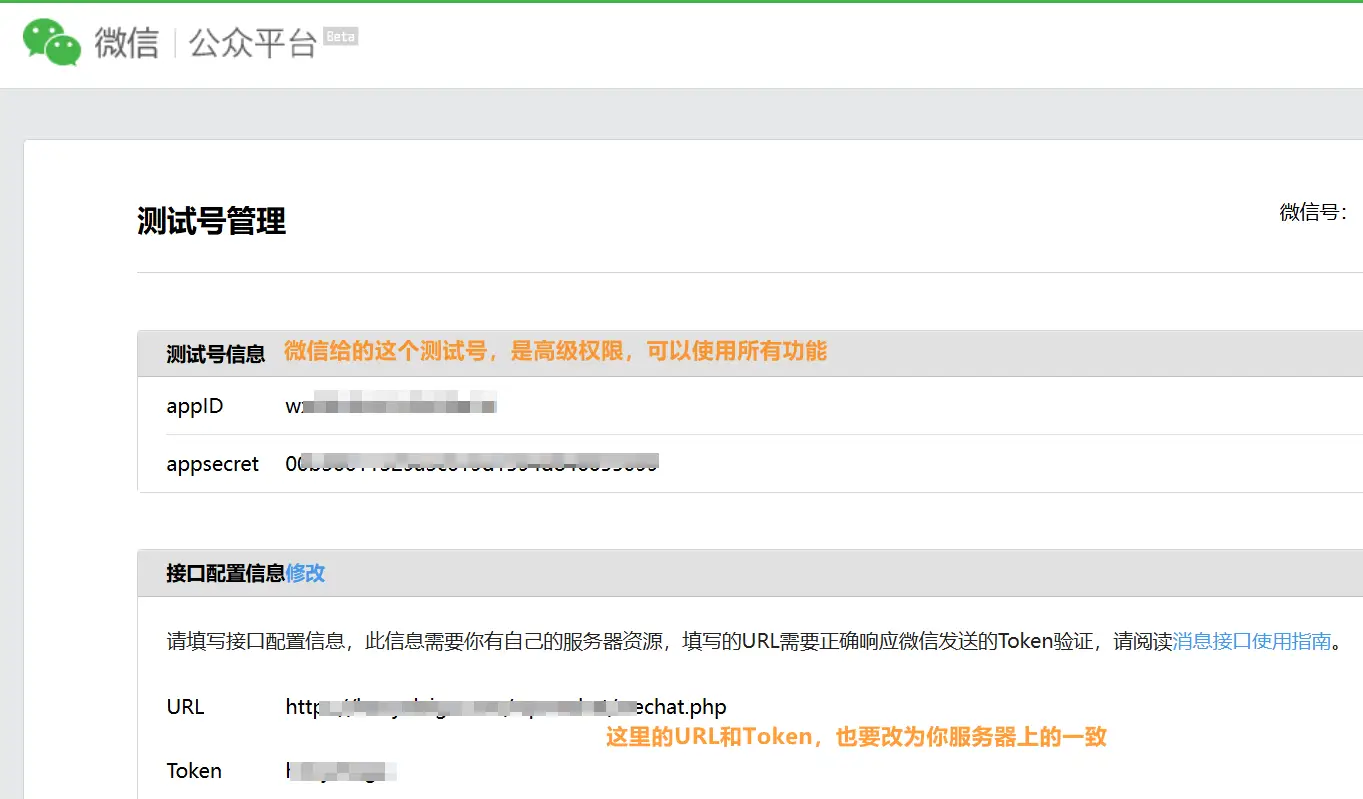
Task: Select the blurred appsecret value
Action: pos(471,464)
